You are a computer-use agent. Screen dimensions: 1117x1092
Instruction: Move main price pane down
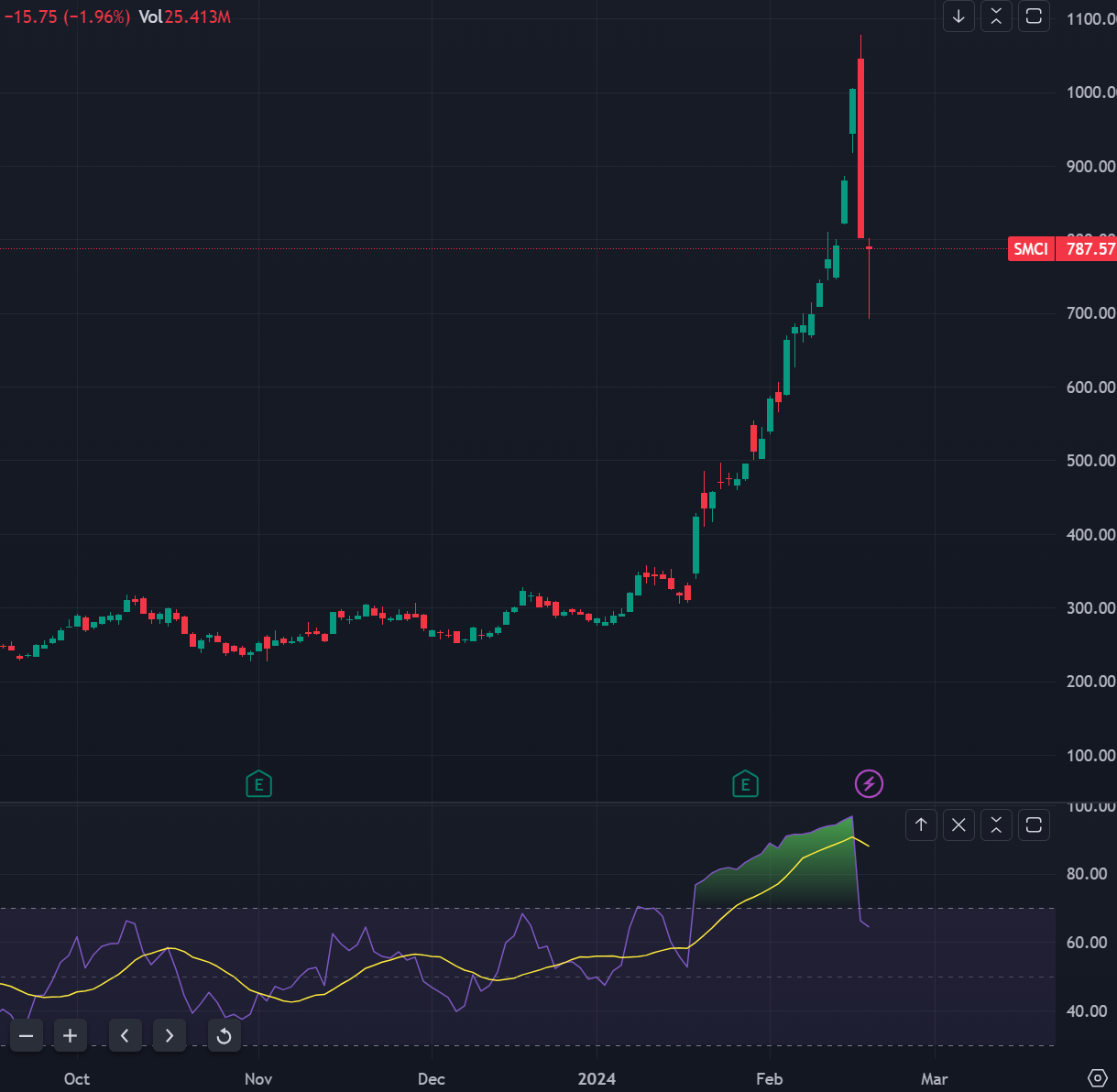tap(958, 16)
